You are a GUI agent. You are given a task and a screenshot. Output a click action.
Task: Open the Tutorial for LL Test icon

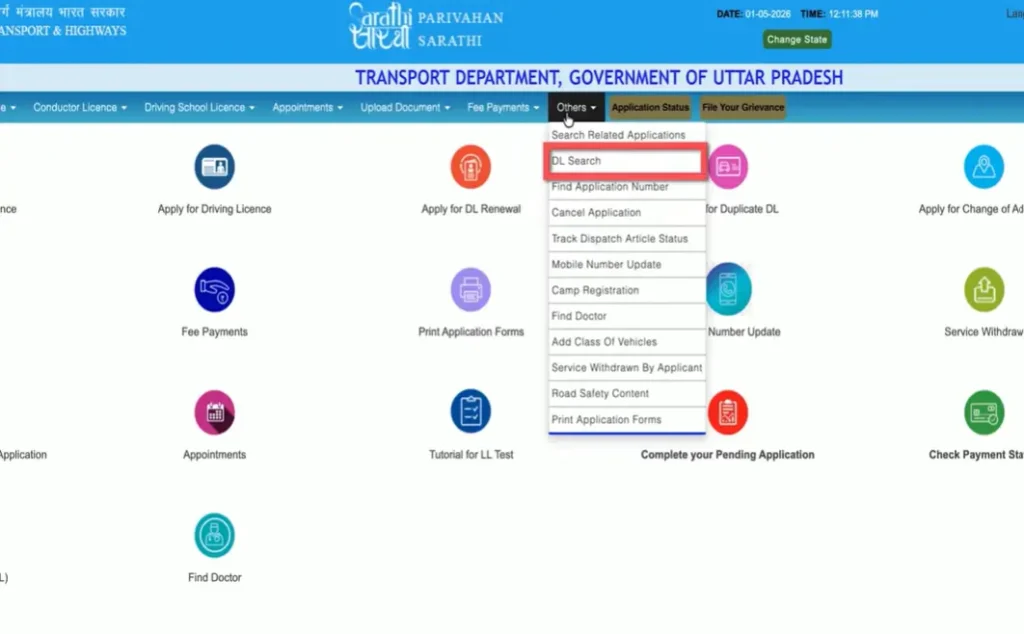[x=470, y=411]
